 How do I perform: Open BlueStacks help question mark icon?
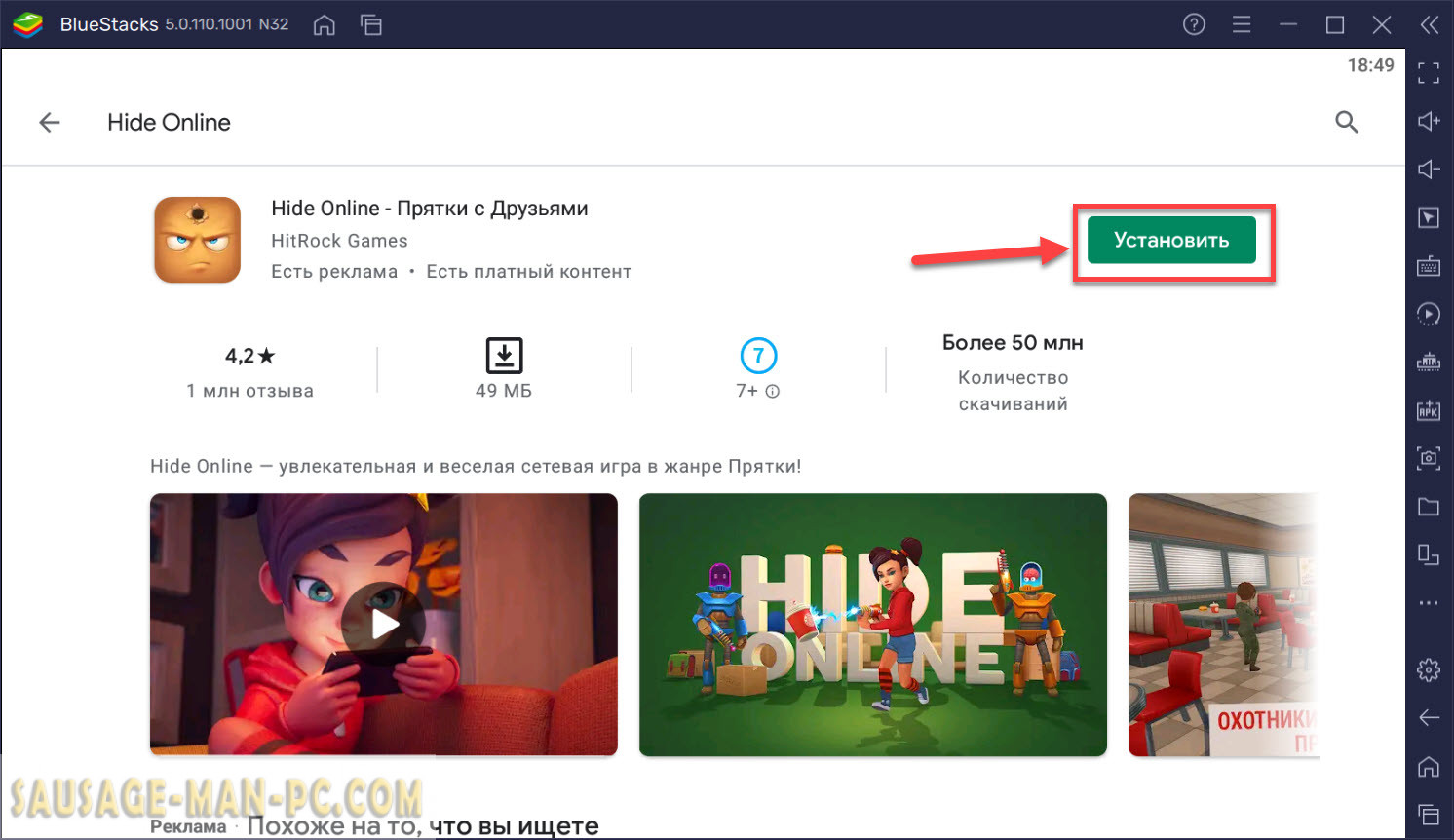point(1194,24)
